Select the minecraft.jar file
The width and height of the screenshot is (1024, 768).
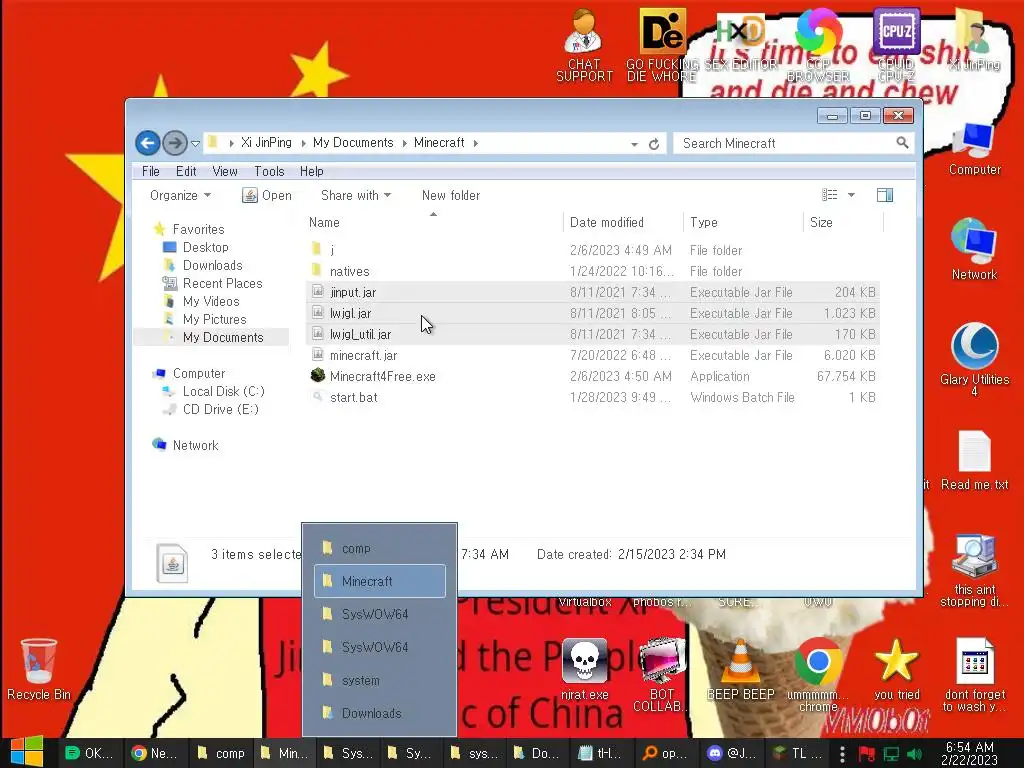(592, 355)
